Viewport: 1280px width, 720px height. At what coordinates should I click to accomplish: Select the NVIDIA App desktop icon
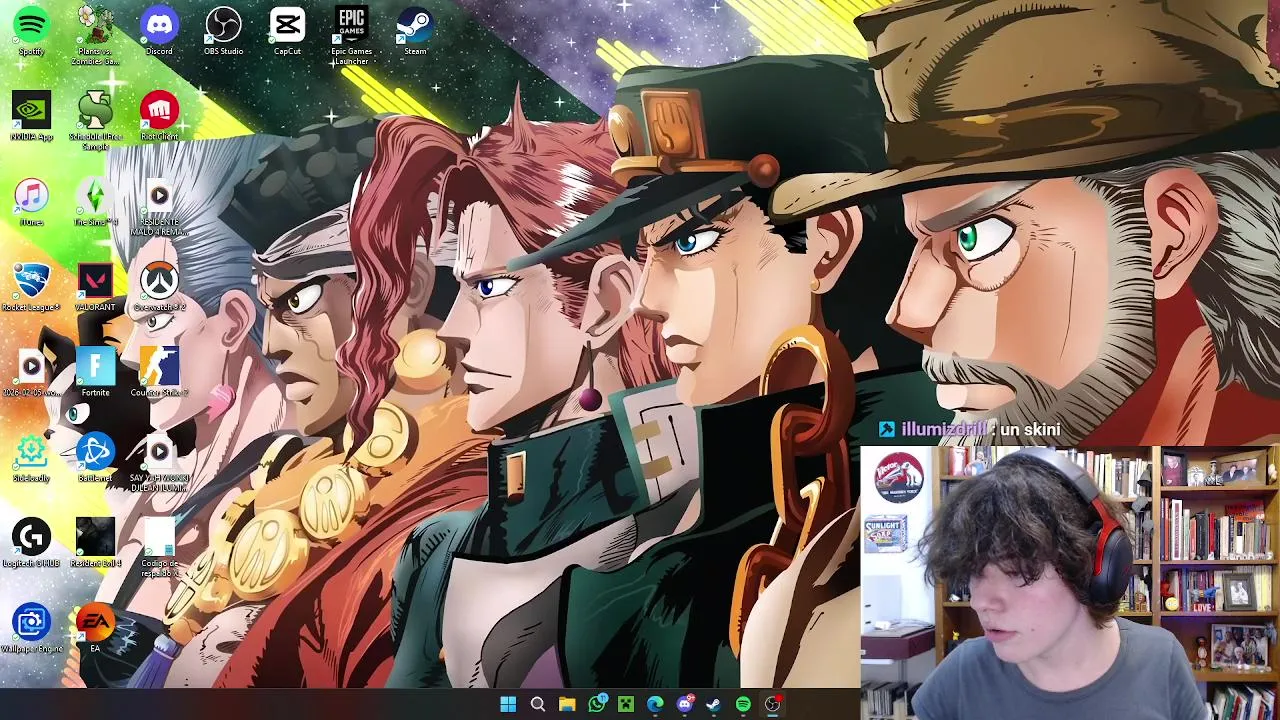[31, 116]
